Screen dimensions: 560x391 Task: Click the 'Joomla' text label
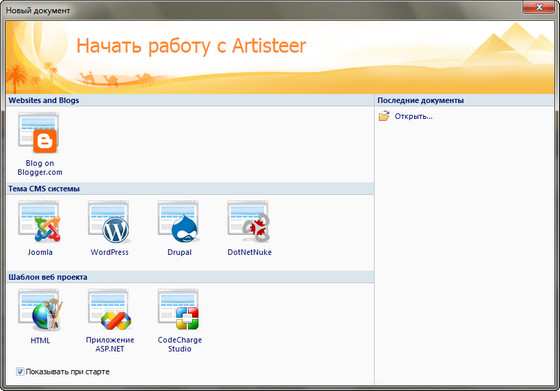(40, 252)
